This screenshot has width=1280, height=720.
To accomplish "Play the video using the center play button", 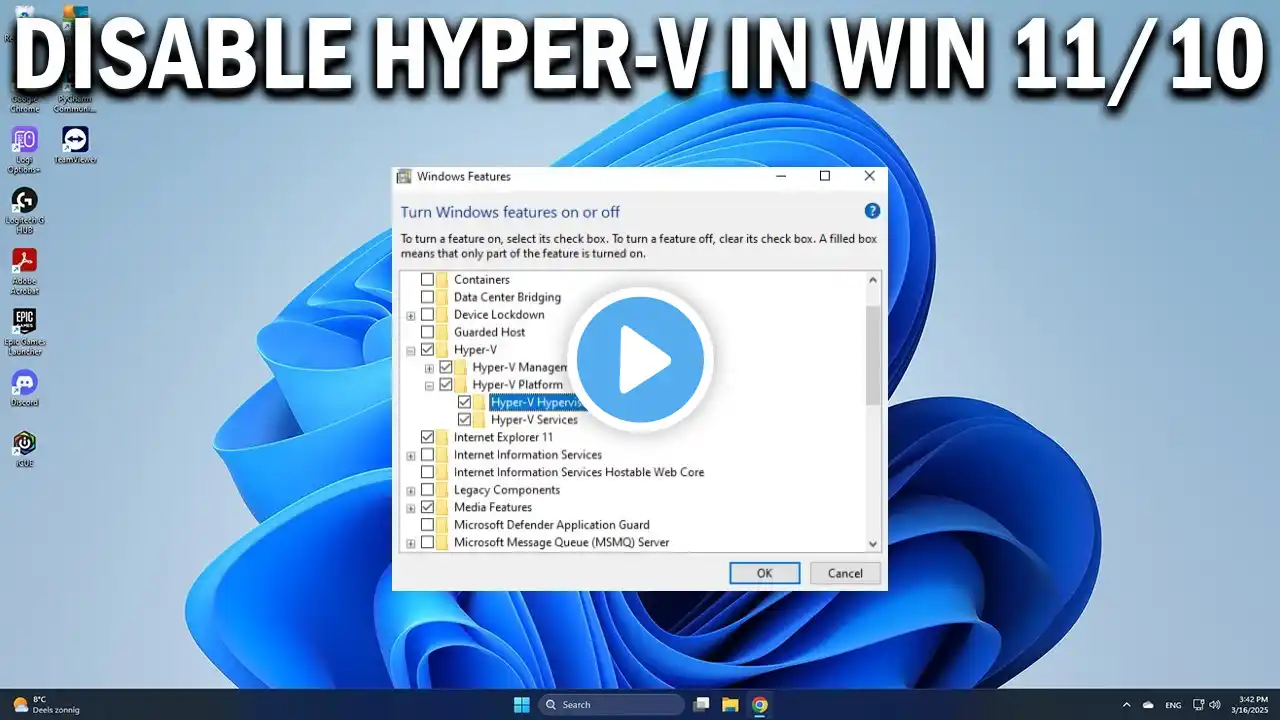I will point(640,359).
